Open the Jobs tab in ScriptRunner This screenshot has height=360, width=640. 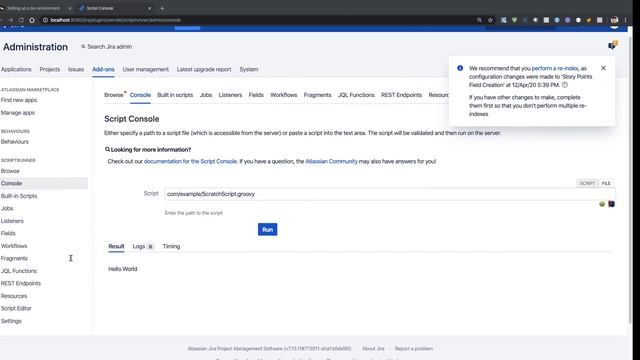tap(206, 95)
